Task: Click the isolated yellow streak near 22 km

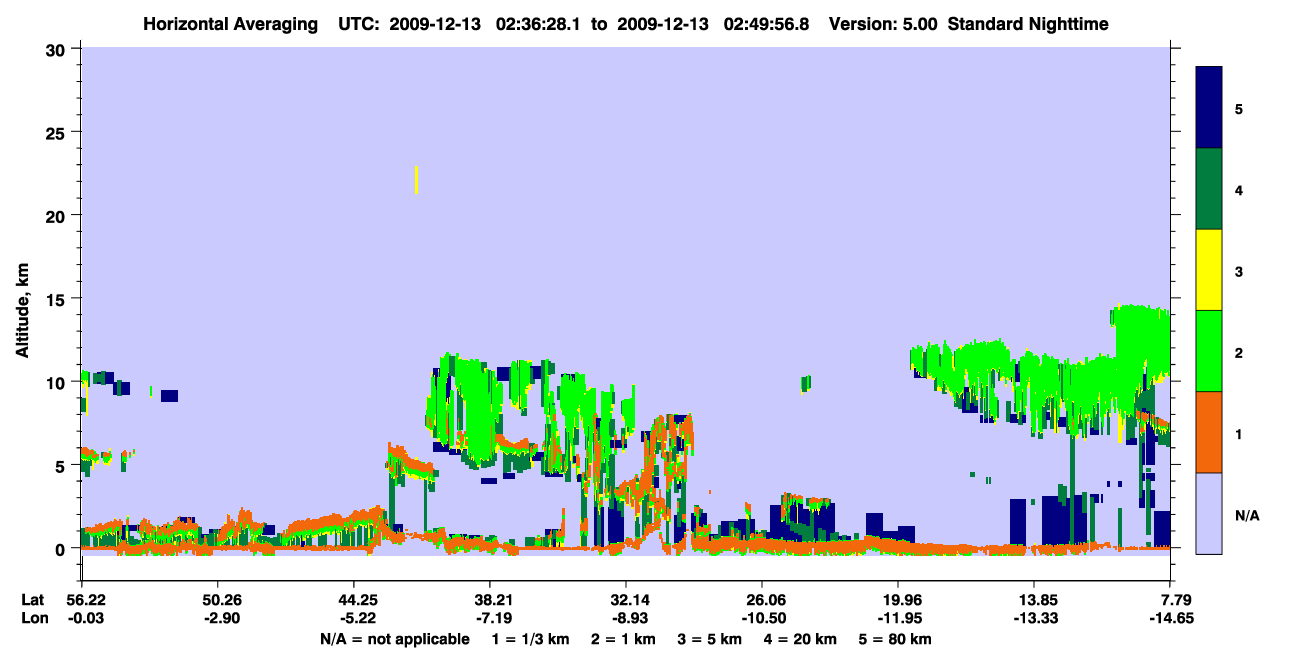Action: pyautogui.click(x=416, y=180)
